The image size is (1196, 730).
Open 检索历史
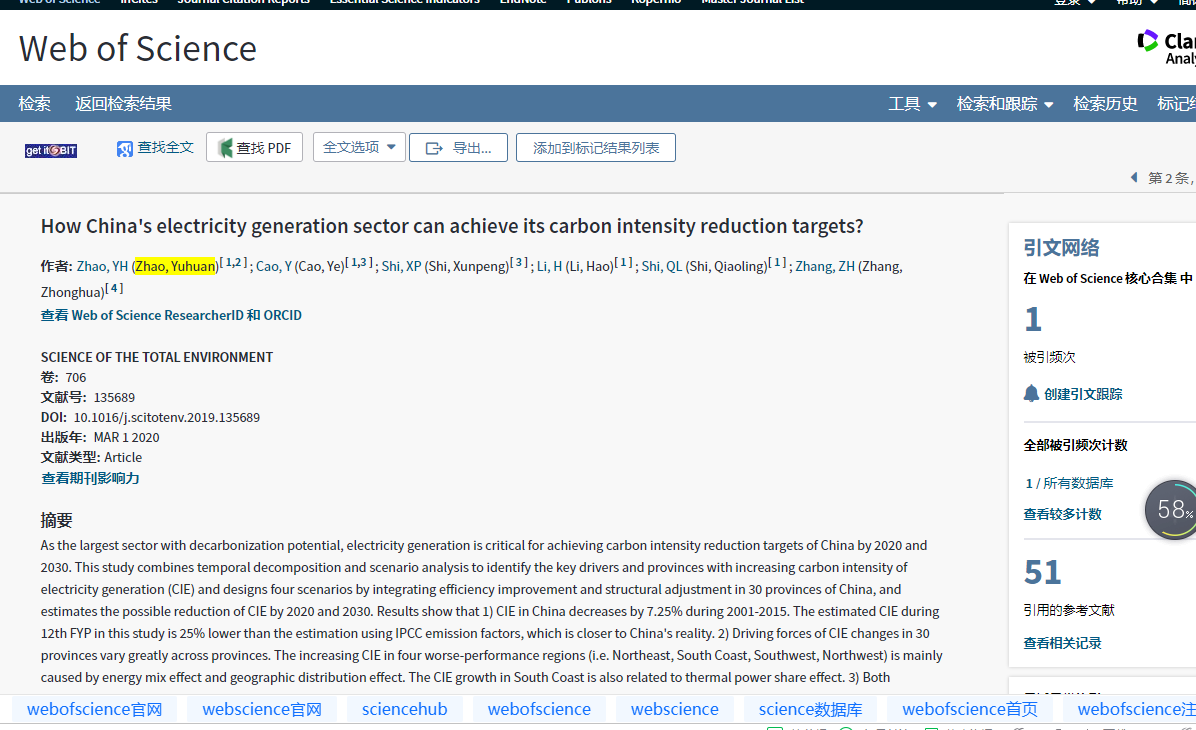pyautogui.click(x=1105, y=104)
